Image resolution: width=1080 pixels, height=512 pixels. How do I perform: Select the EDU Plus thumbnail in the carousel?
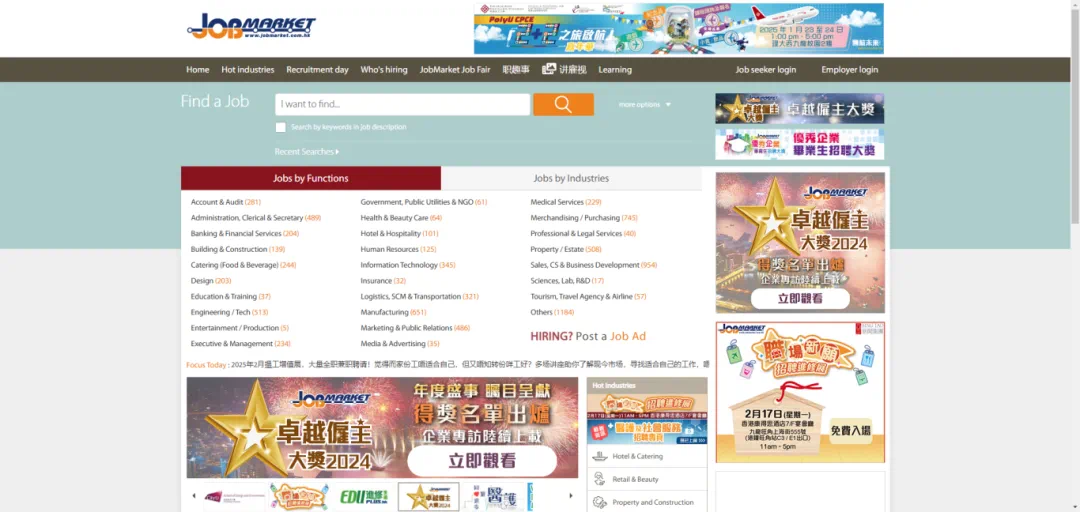tap(364, 496)
